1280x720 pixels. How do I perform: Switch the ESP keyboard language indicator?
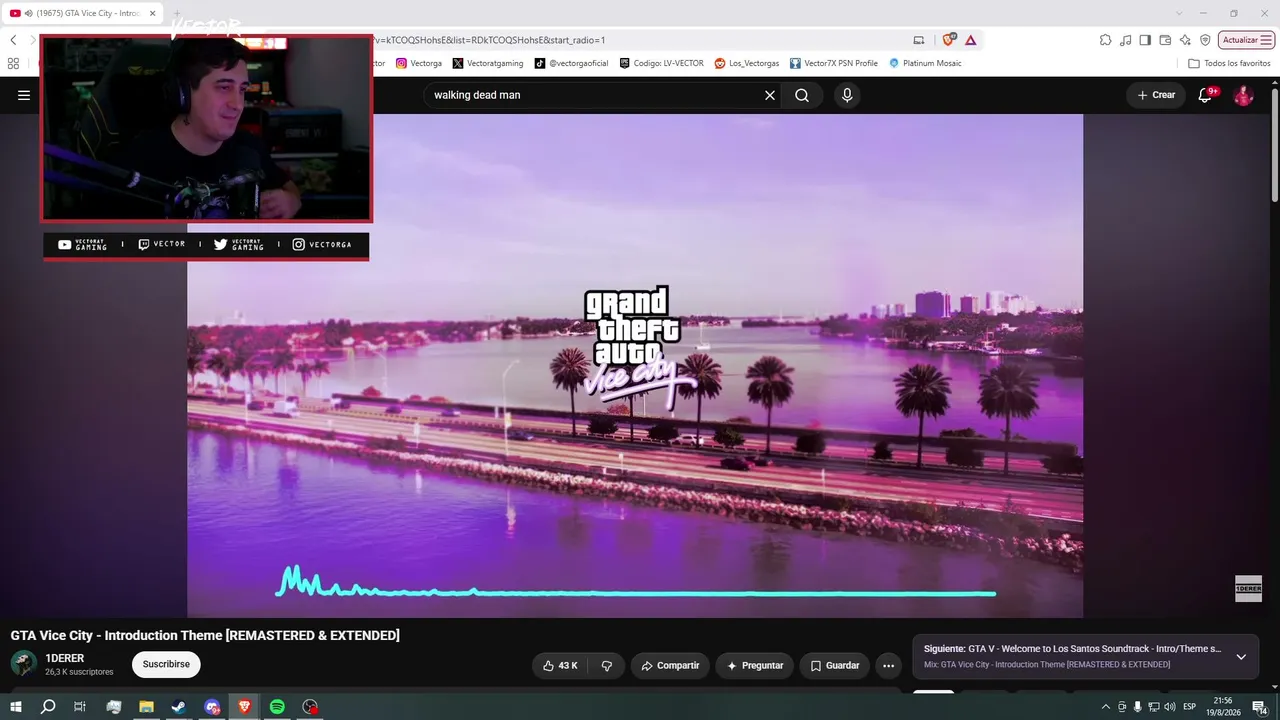coord(1190,706)
